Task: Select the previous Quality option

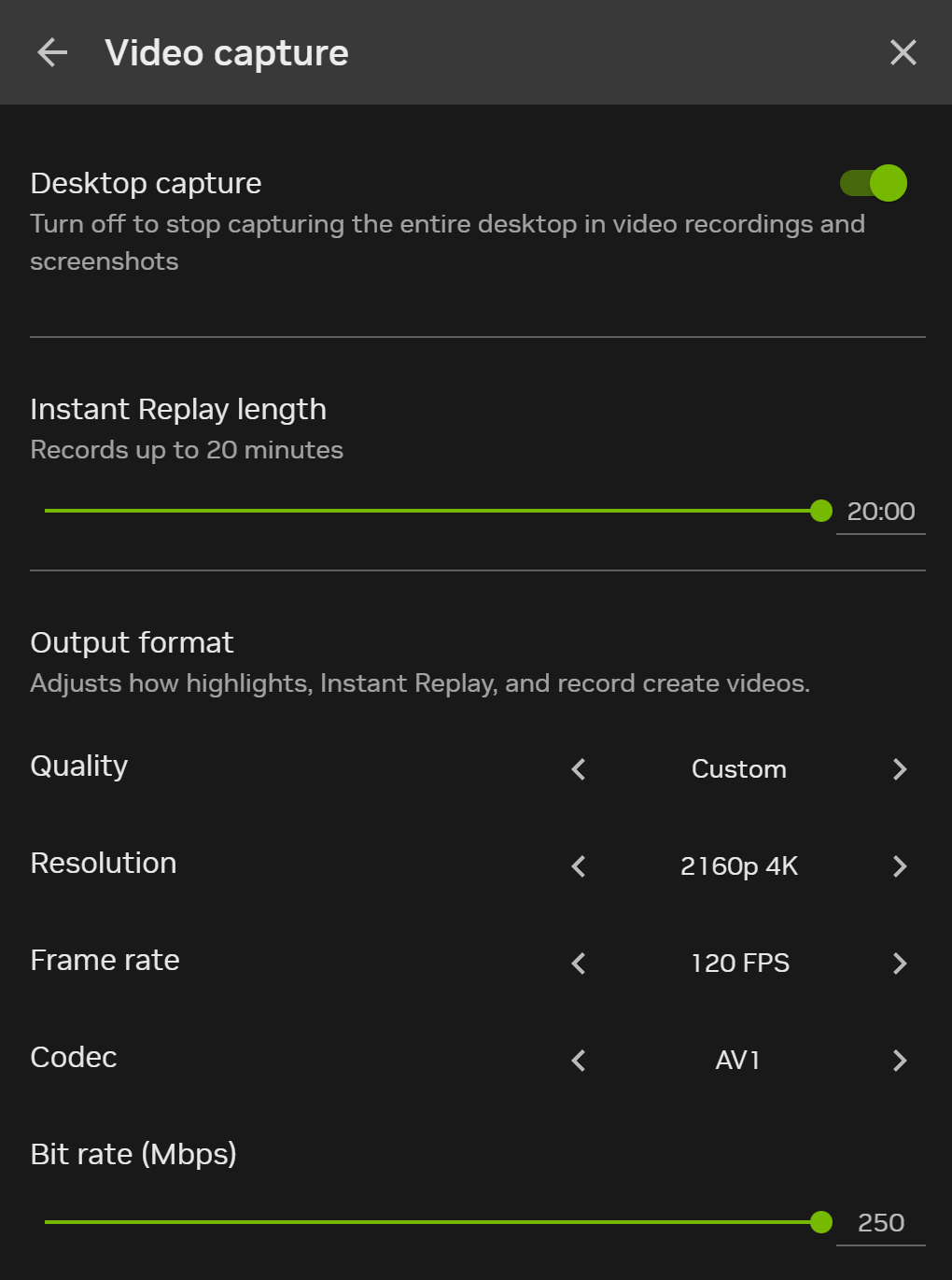Action: (578, 769)
